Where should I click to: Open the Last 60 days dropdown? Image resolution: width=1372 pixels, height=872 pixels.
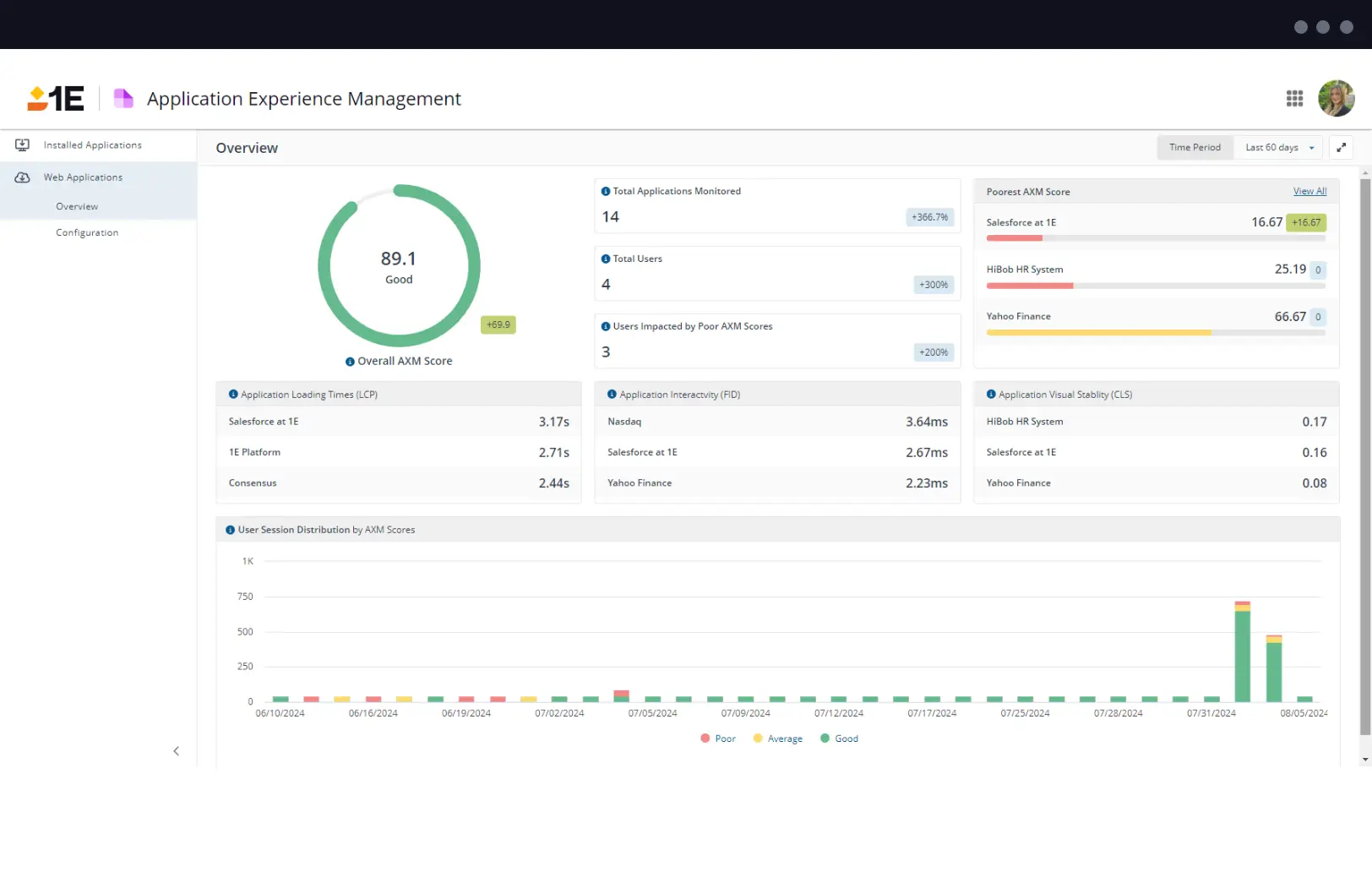tap(1278, 147)
